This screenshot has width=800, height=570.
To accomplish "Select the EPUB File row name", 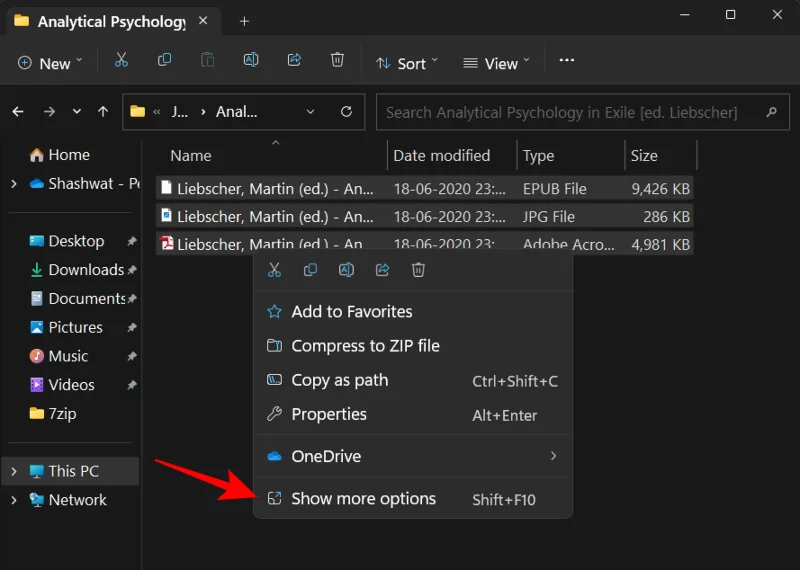I will coord(275,189).
